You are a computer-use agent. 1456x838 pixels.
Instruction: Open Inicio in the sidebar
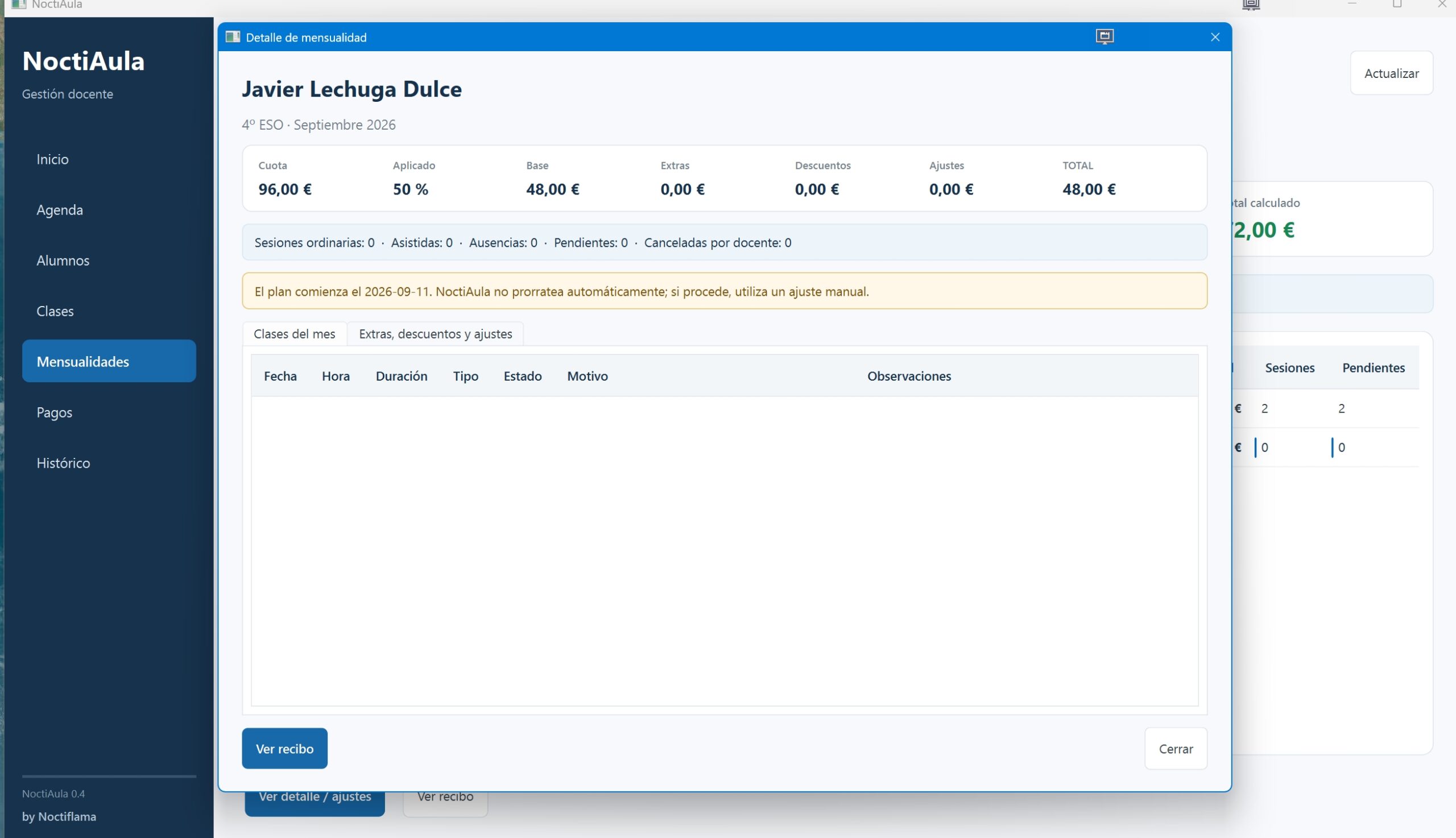109,159
